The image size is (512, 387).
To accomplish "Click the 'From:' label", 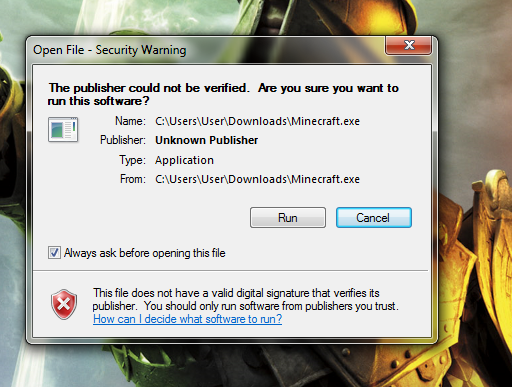I will tap(133, 179).
